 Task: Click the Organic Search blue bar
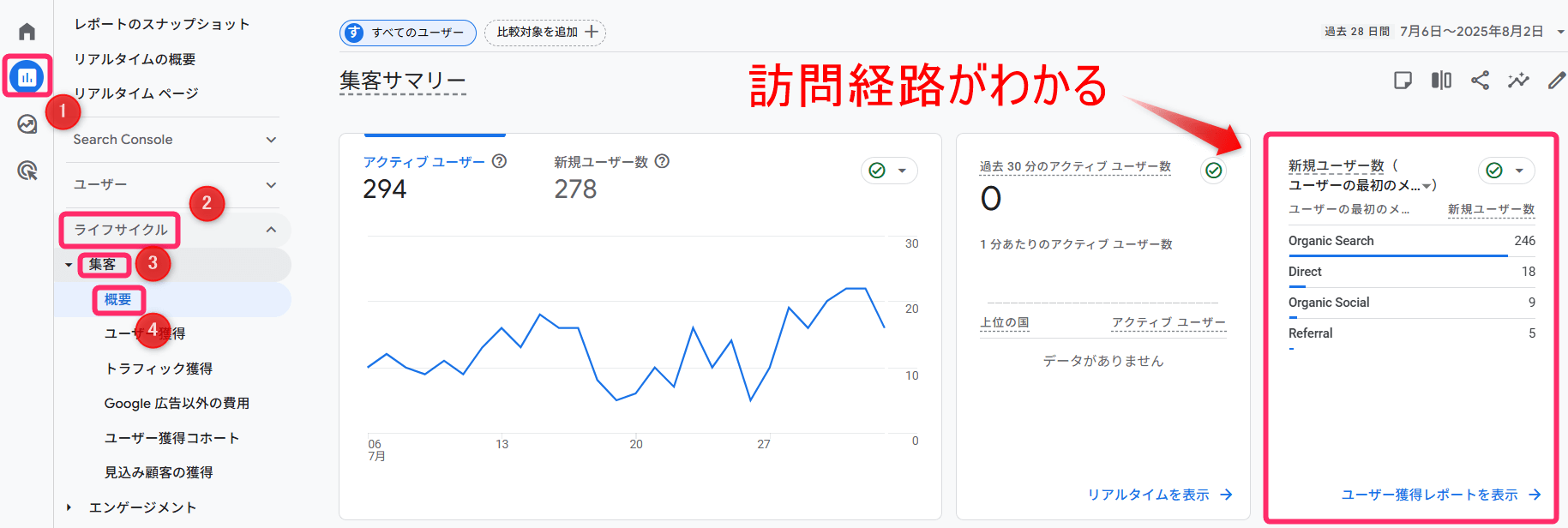pos(1397,255)
